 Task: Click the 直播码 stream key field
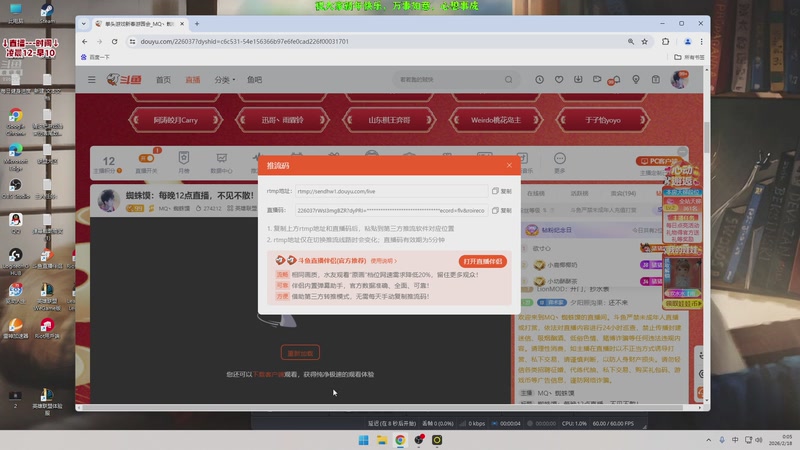pyautogui.click(x=391, y=210)
